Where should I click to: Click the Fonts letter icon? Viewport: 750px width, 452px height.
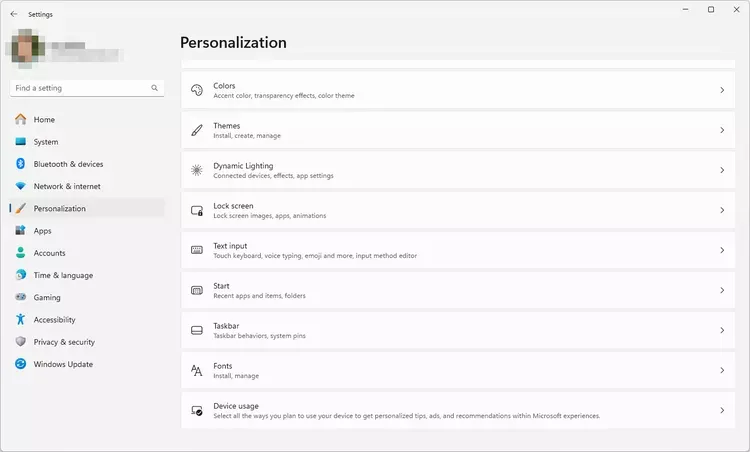(197, 370)
